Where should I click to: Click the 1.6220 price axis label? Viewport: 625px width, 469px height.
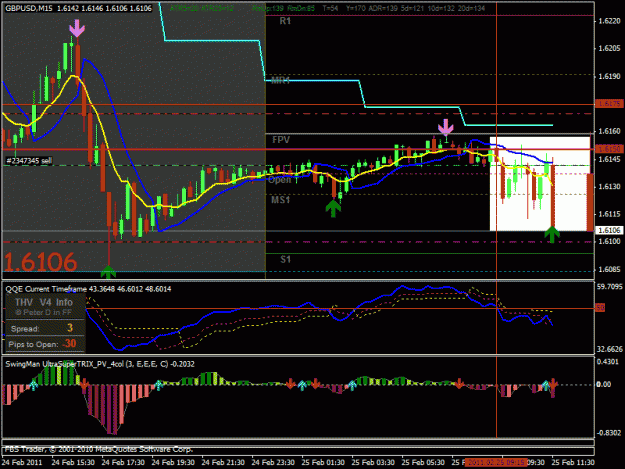coord(609,21)
